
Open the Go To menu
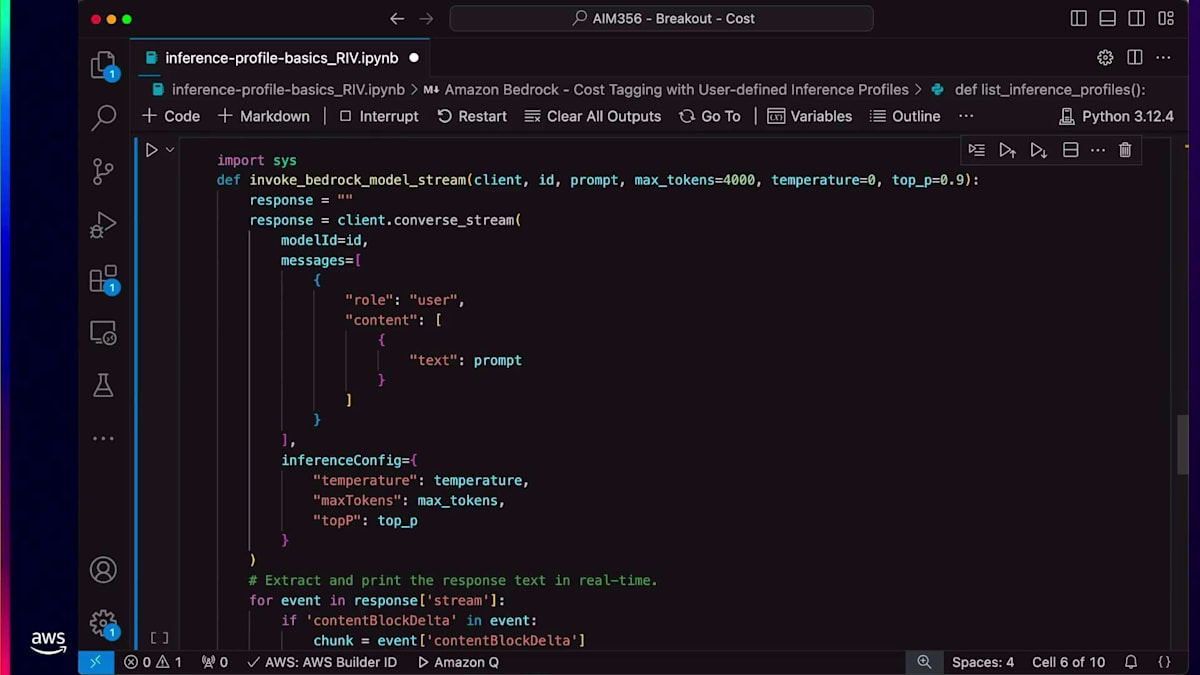(710, 116)
